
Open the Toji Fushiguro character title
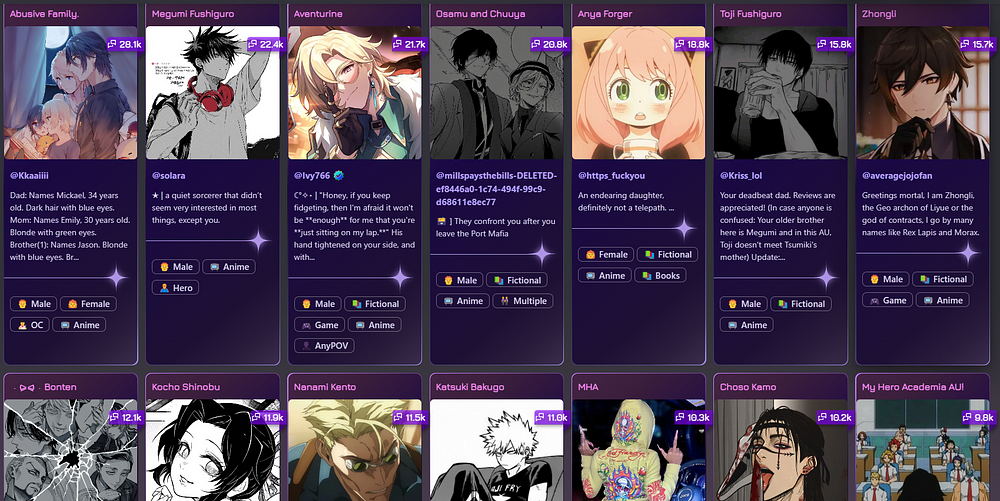tap(751, 13)
